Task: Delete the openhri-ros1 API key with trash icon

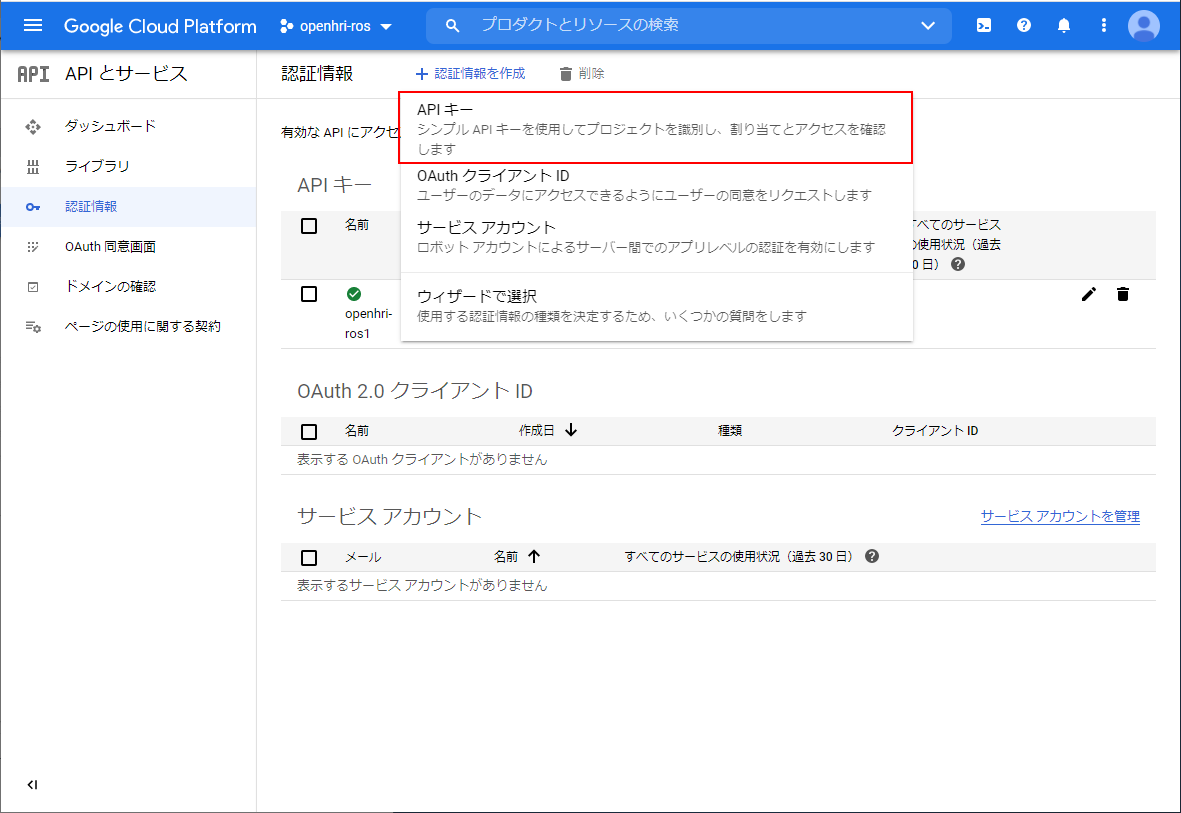Action: point(1122,295)
